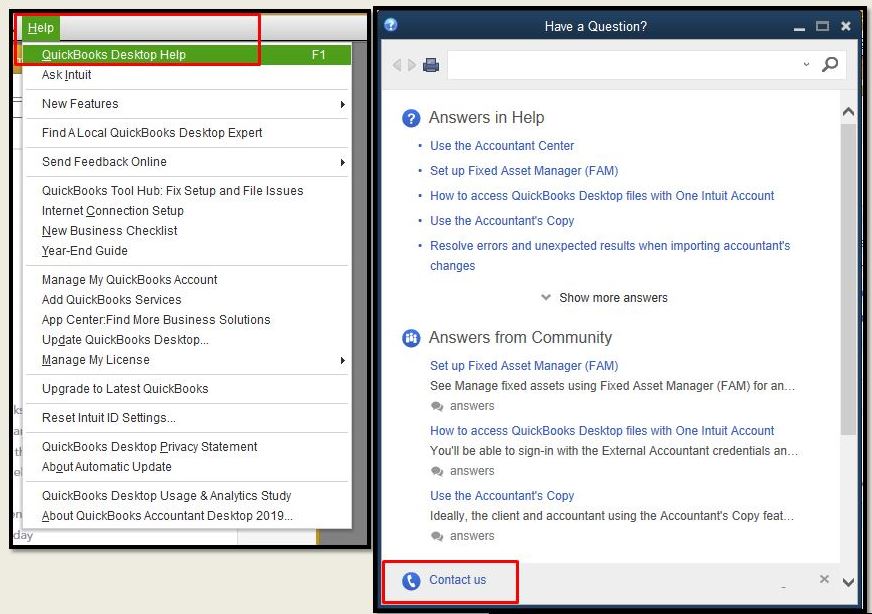Screen dimensions: 872x614
Task: Dismiss the Contact us bar with X
Action: point(824,580)
